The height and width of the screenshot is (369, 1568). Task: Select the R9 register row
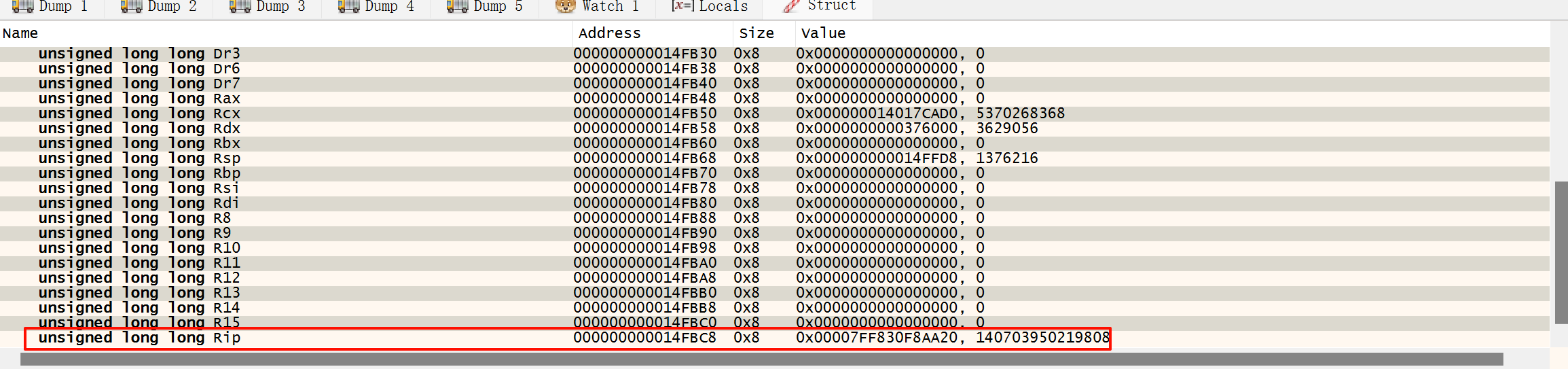[x=774, y=233]
